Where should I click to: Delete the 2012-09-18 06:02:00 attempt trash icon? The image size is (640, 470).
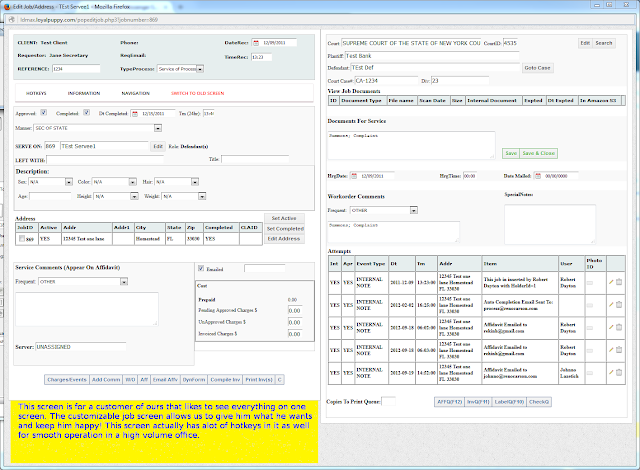tap(619, 327)
